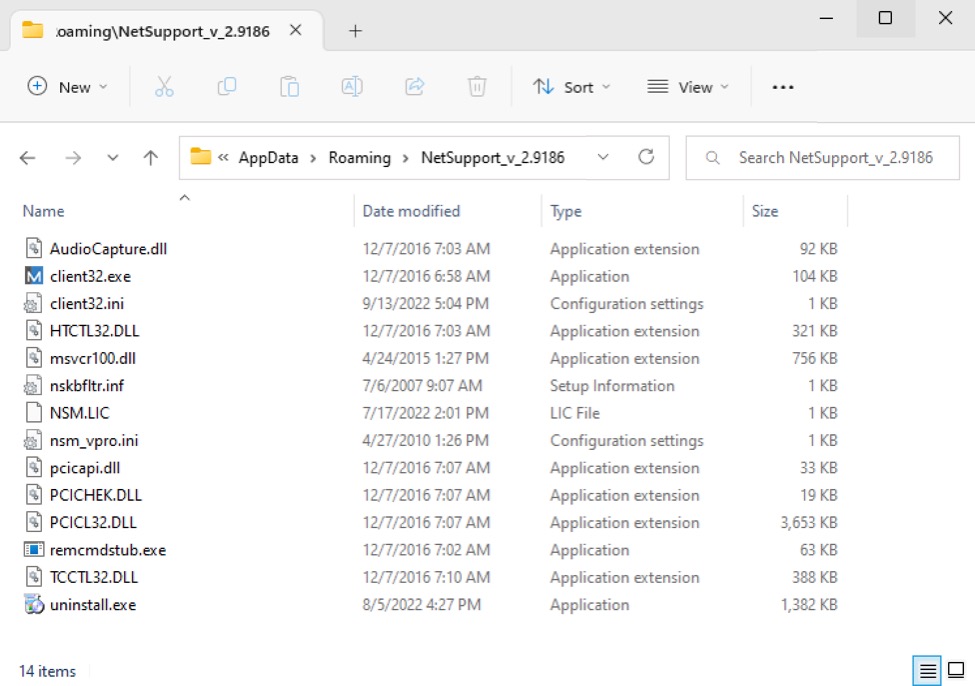975x686 pixels.
Task: Go up one folder level
Action: point(151,158)
